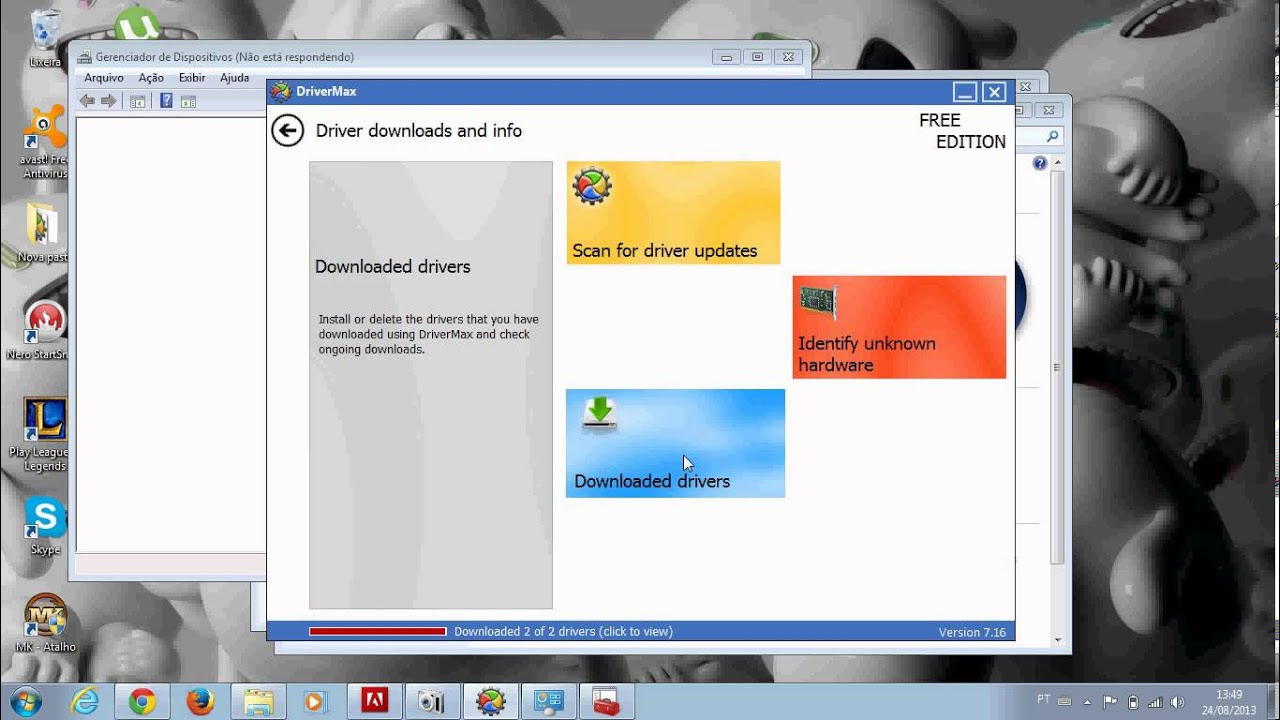Launch Internet Explorer from the taskbar
Viewport: 1280px width, 720px height.
tap(85, 702)
